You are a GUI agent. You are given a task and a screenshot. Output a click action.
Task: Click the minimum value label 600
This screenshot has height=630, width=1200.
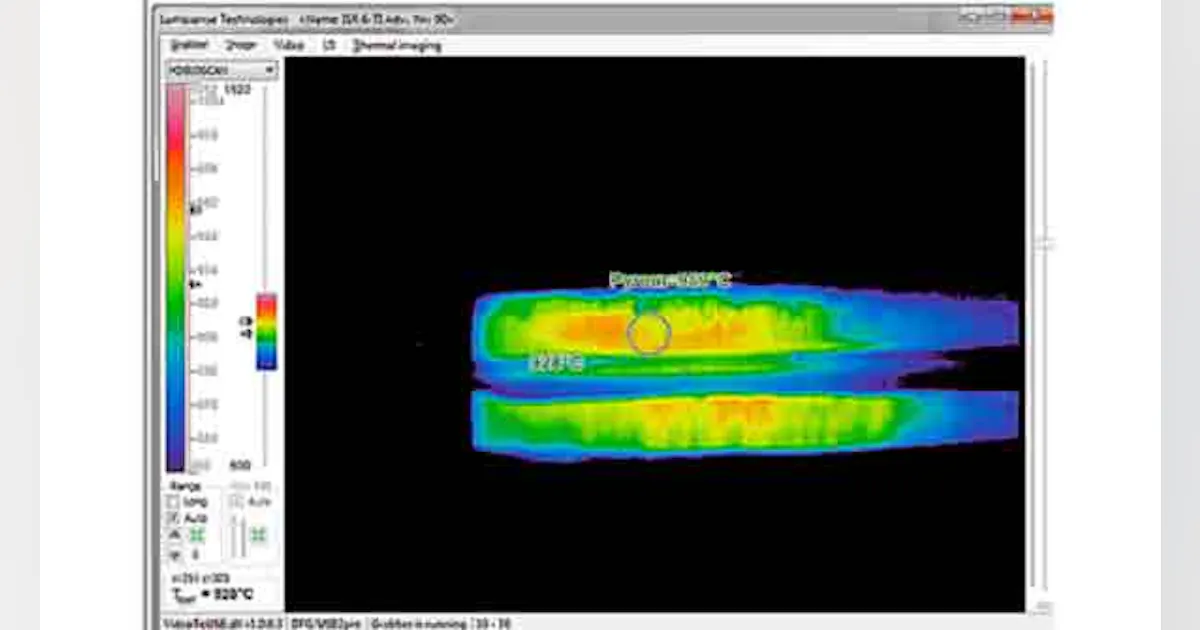click(x=240, y=465)
